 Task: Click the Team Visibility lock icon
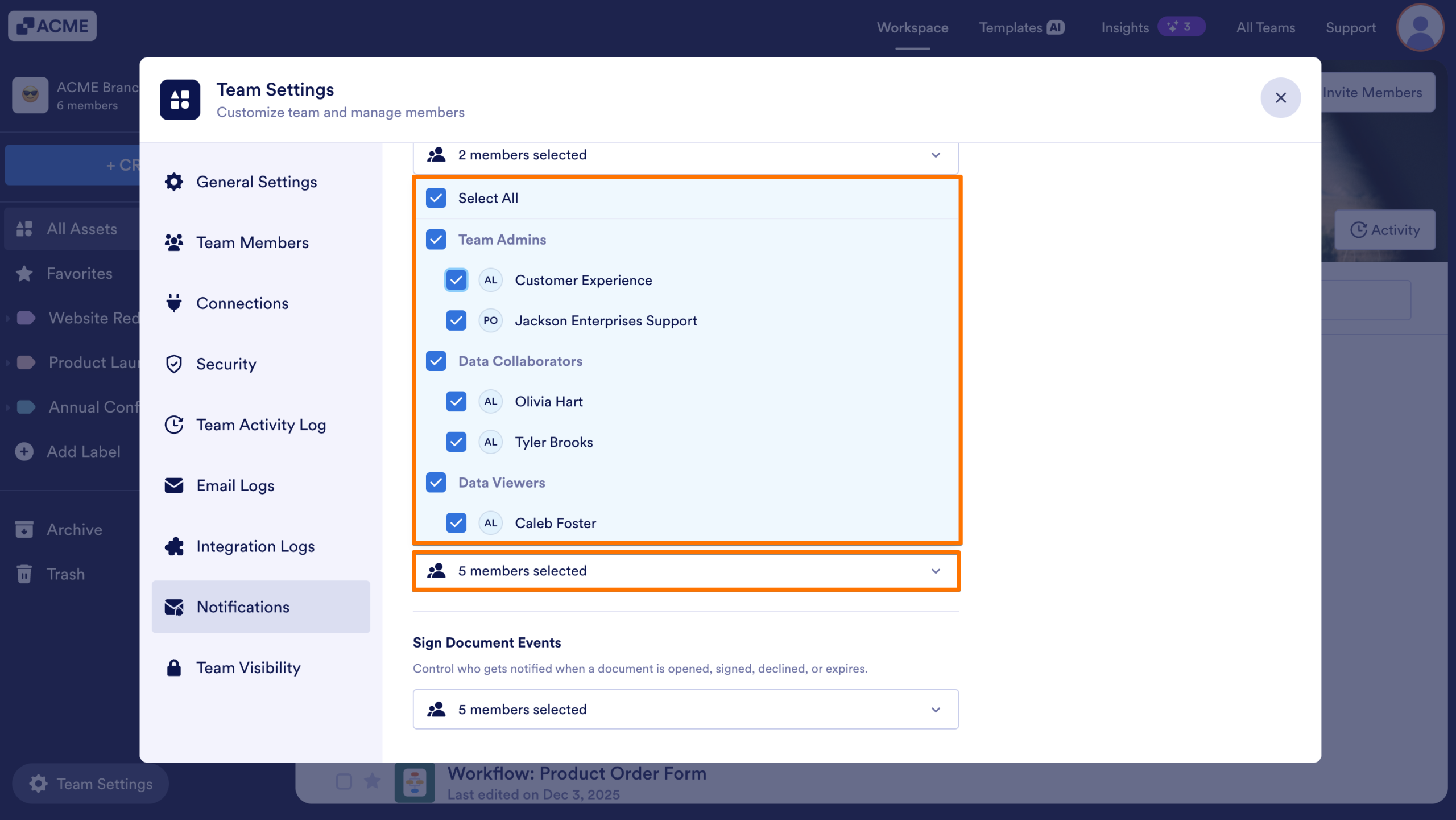click(x=174, y=668)
